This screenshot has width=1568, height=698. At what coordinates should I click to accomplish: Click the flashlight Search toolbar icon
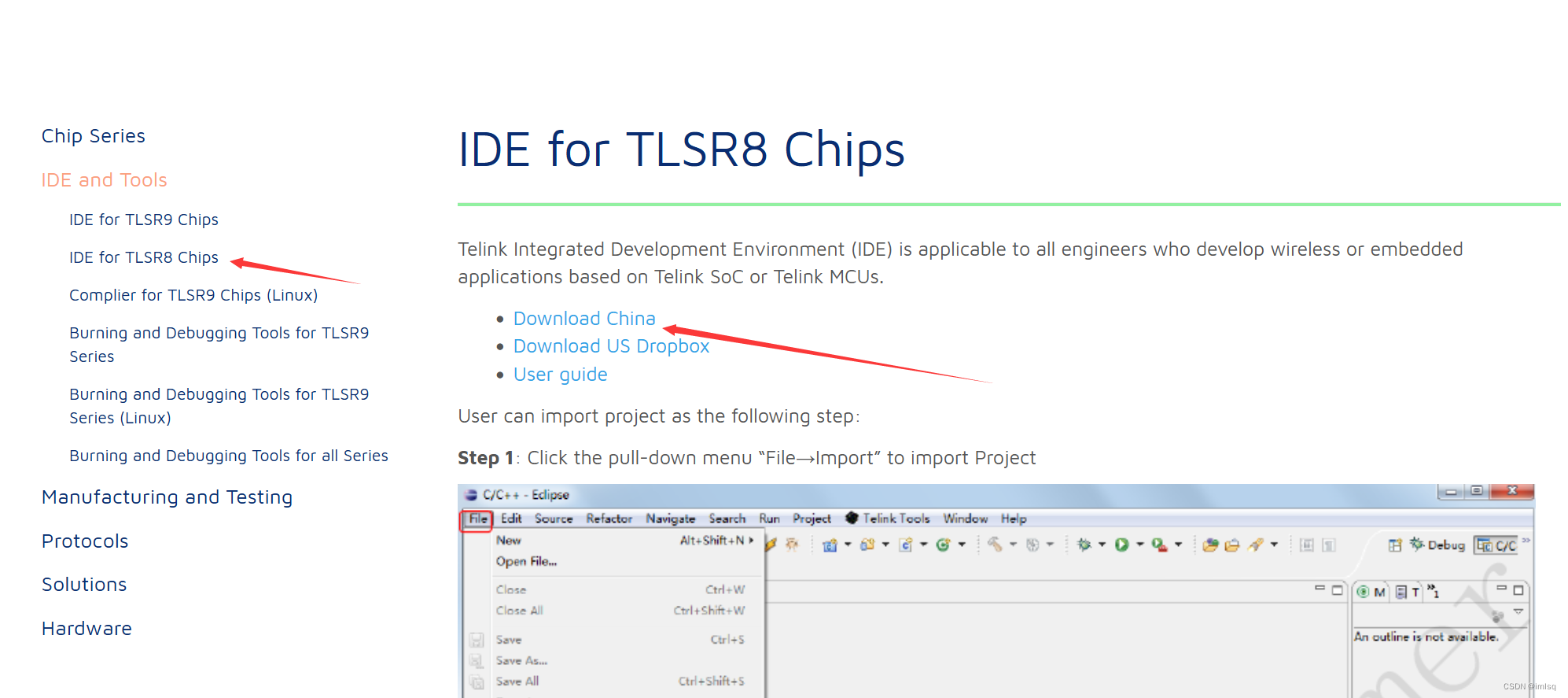[1256, 545]
